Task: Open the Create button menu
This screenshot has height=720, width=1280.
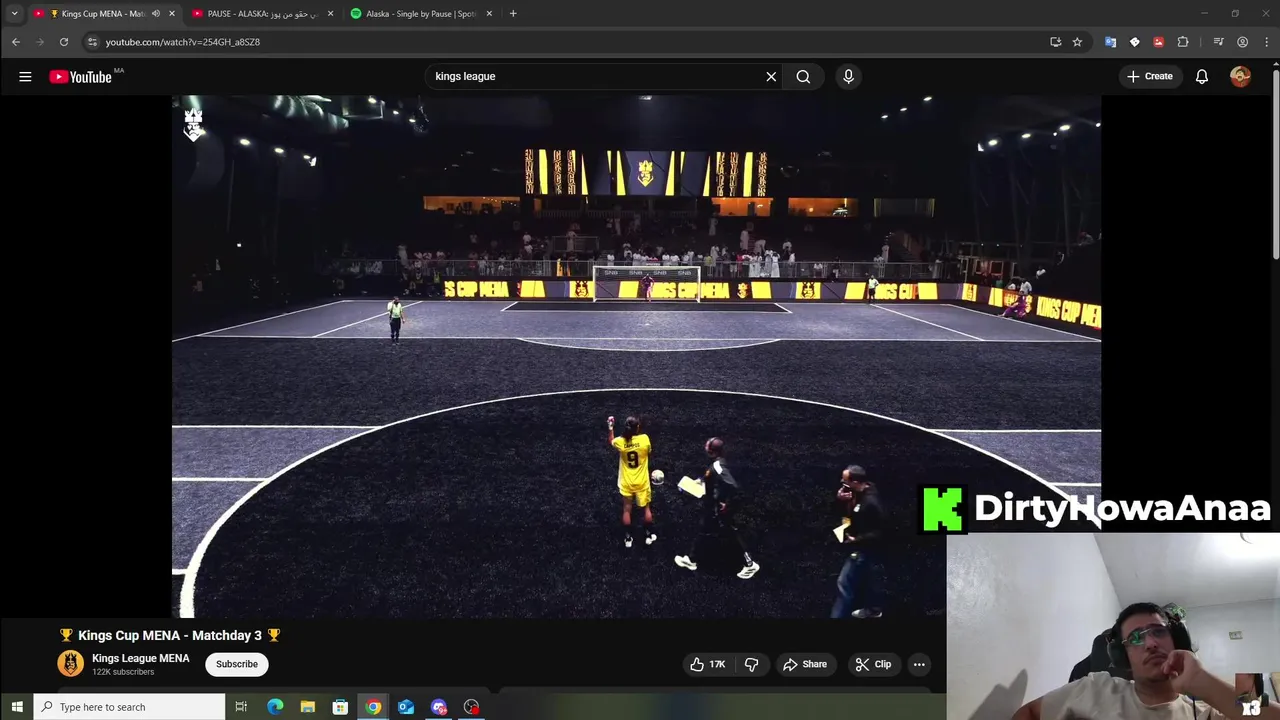Action: point(1150,76)
